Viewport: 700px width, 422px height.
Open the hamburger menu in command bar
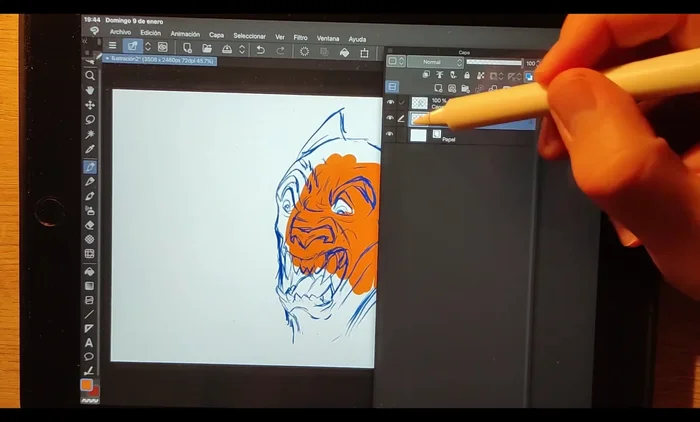[112, 46]
